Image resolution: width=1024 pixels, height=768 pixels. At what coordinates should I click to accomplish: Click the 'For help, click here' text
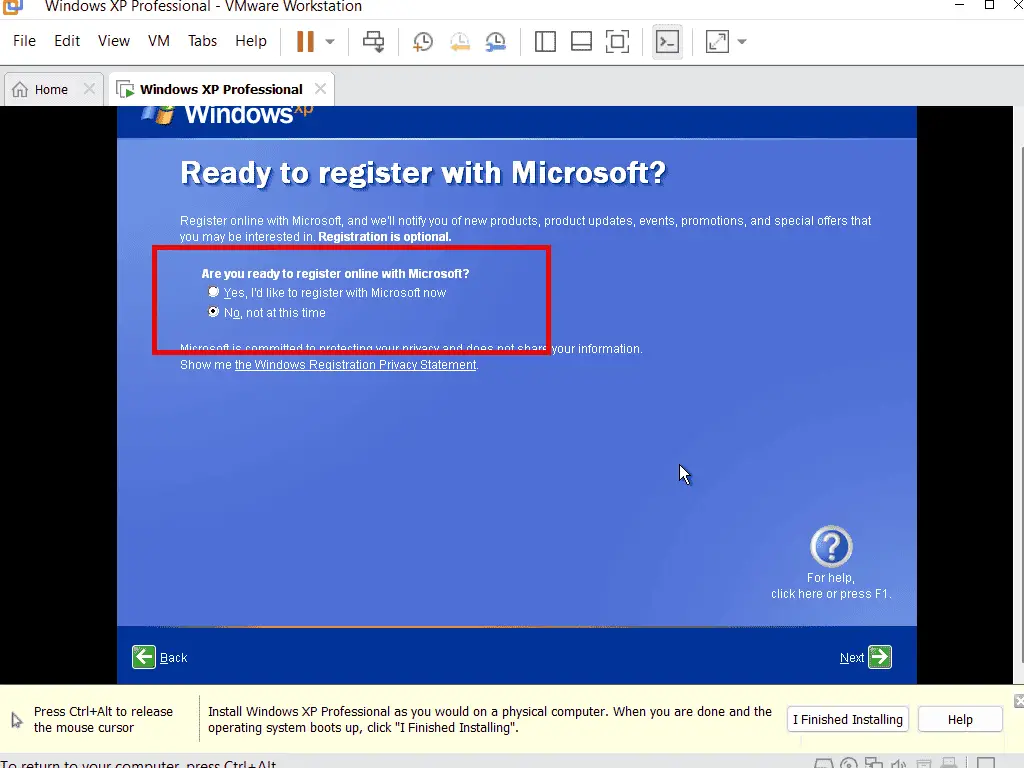(831, 586)
